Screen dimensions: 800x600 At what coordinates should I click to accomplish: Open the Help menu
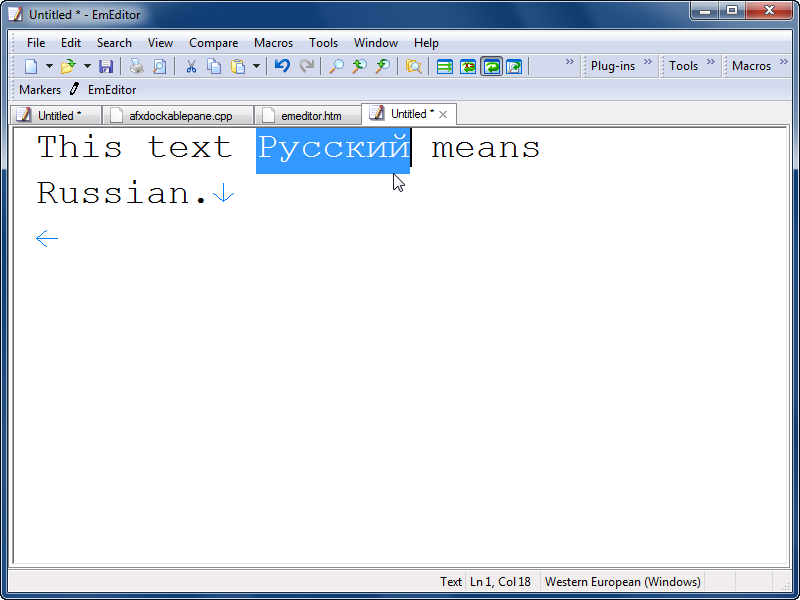(426, 43)
